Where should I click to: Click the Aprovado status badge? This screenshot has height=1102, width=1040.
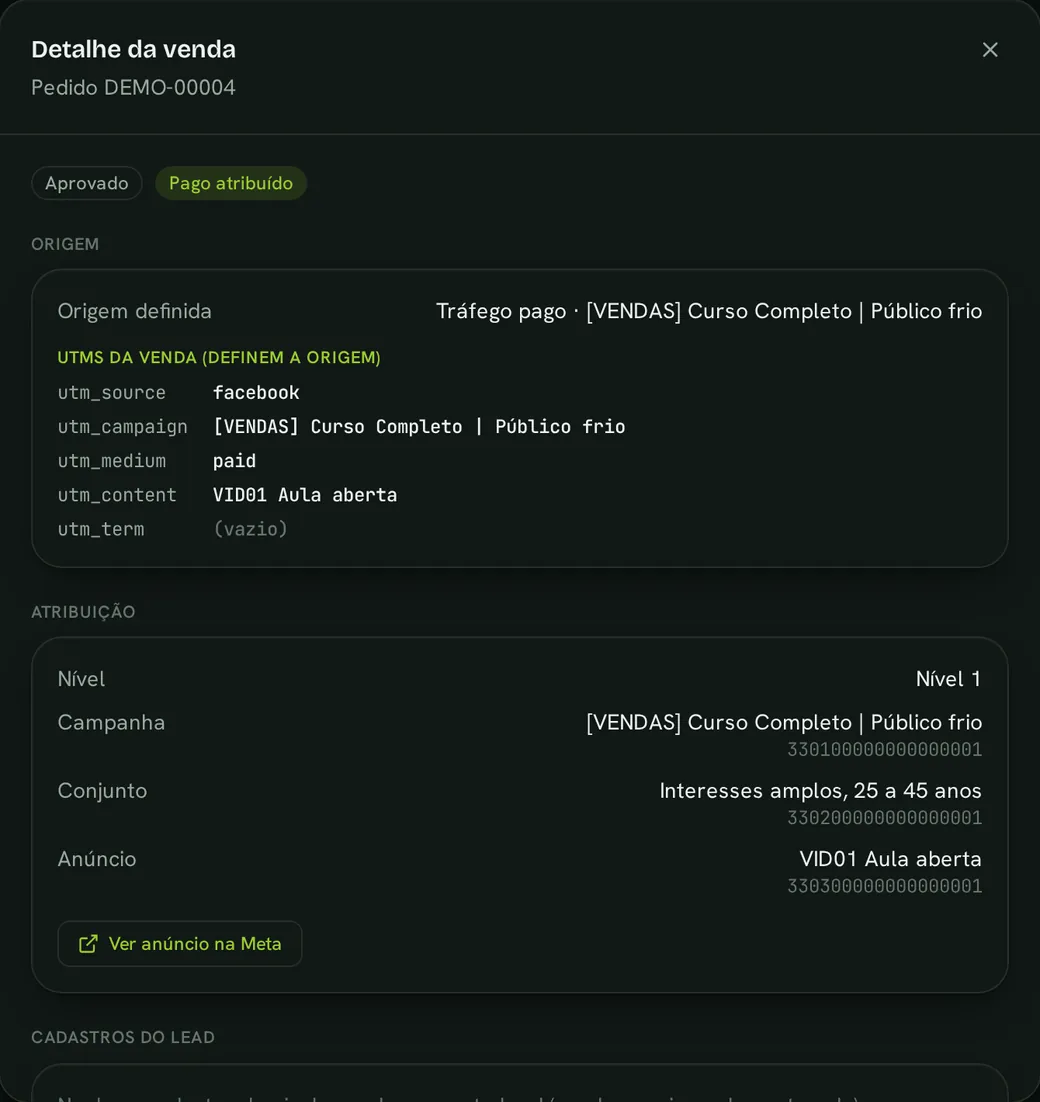[x=87, y=183]
